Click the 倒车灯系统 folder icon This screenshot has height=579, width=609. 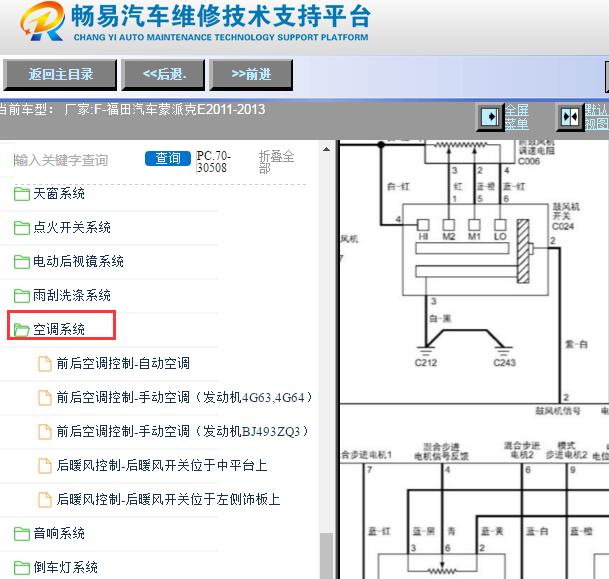[x=22, y=568]
